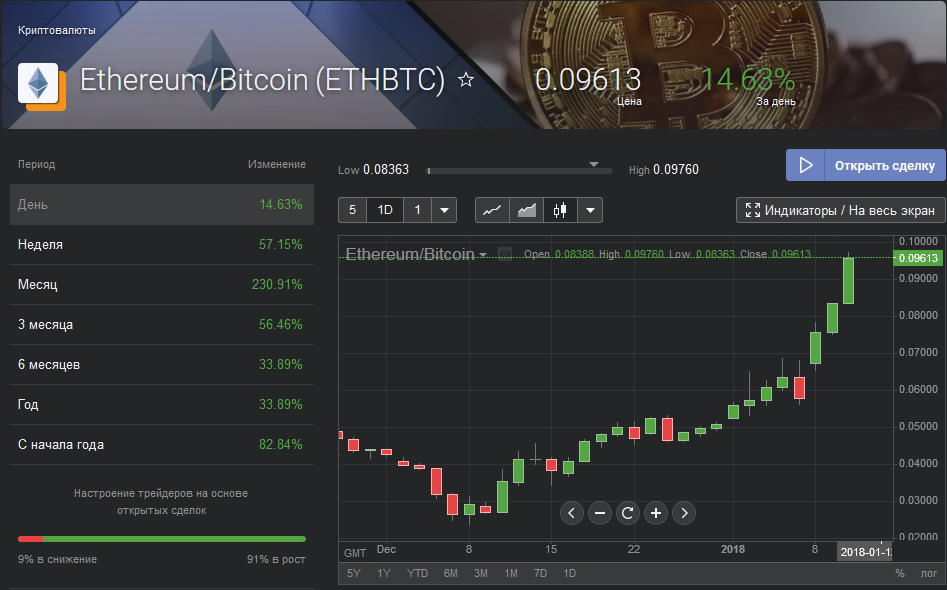947x590 pixels.
Task: Toggle the 1D interval button
Action: tap(385, 210)
